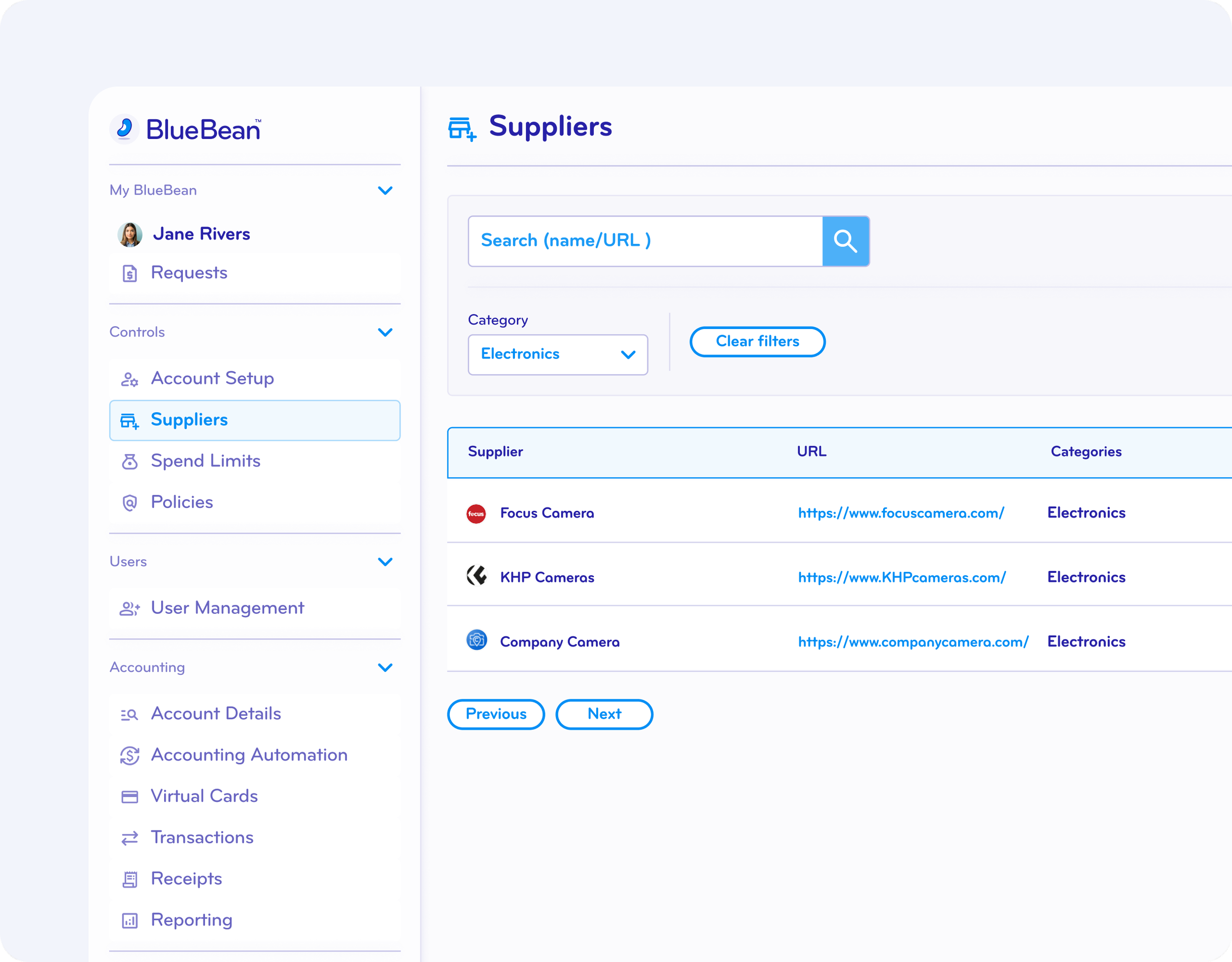1232x962 pixels.
Task: Click the Reporting chart icon
Action: [130, 921]
